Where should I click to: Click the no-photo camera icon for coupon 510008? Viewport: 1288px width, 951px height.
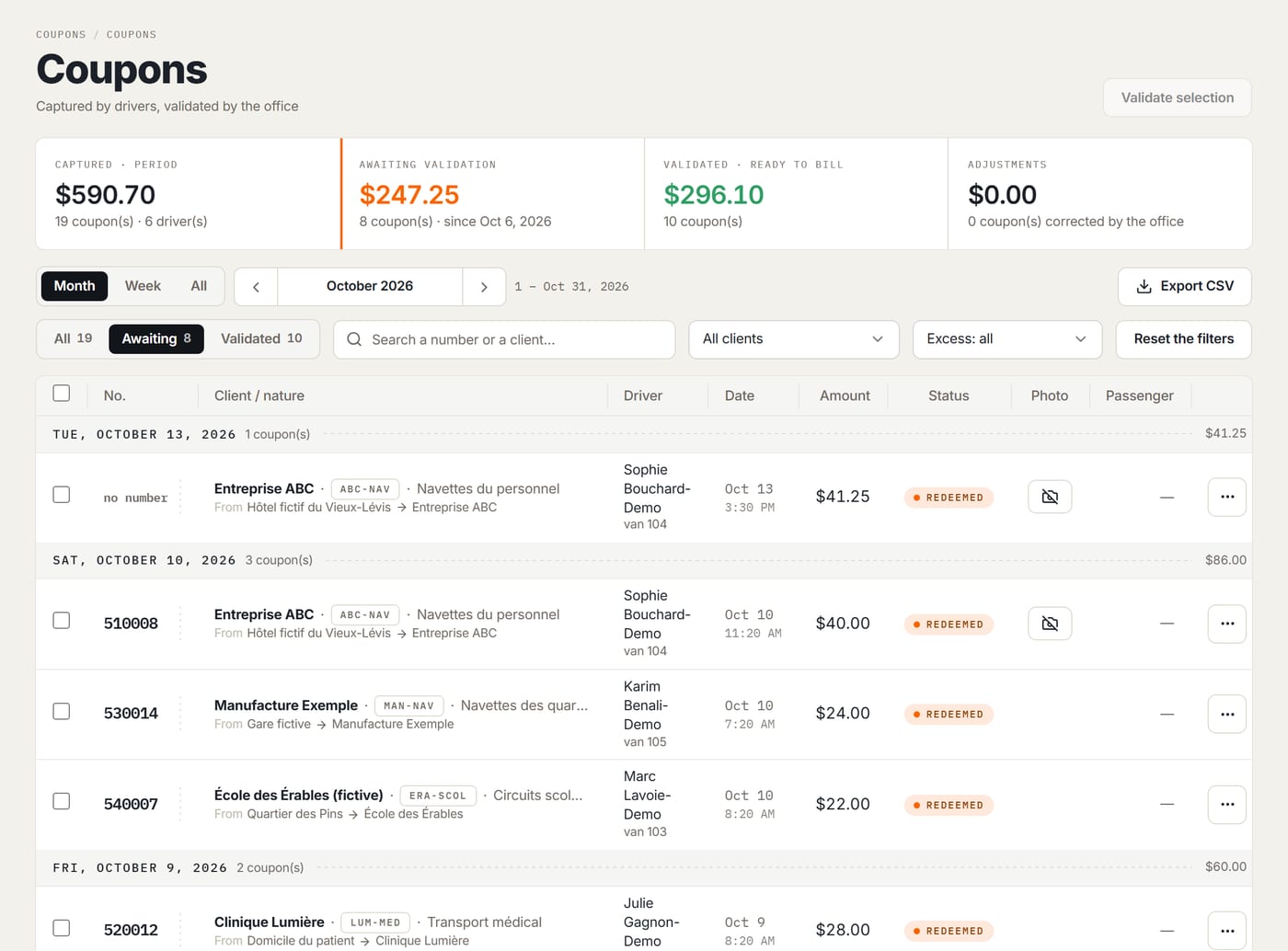point(1050,624)
